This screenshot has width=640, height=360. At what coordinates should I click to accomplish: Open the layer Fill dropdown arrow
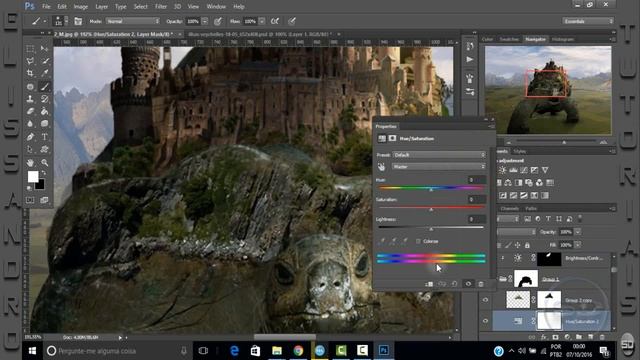pos(578,245)
